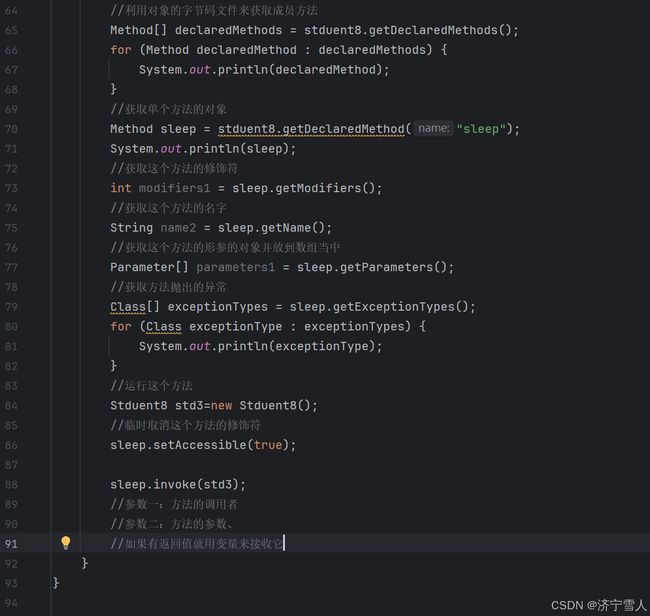Click the "sleep" string literal

[x=481, y=129]
